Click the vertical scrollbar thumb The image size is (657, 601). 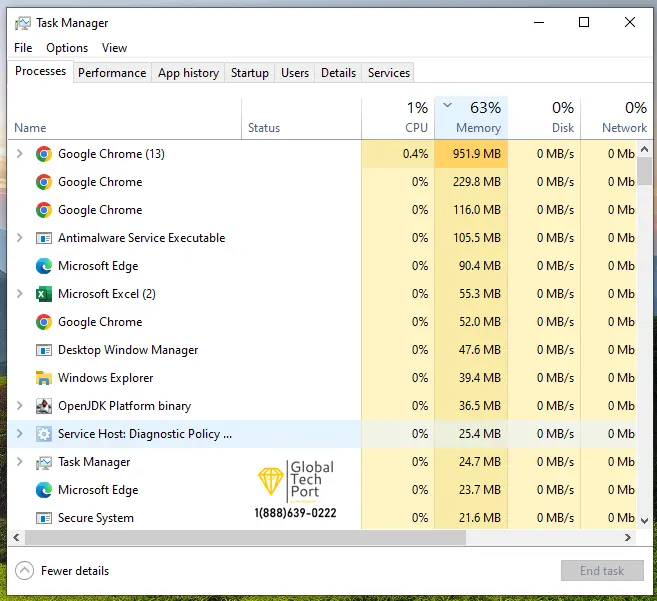[644, 170]
